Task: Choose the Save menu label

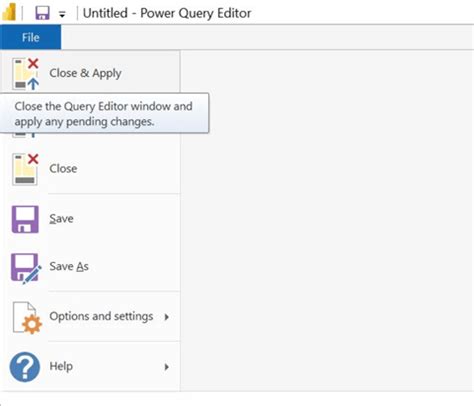Action: (x=61, y=219)
